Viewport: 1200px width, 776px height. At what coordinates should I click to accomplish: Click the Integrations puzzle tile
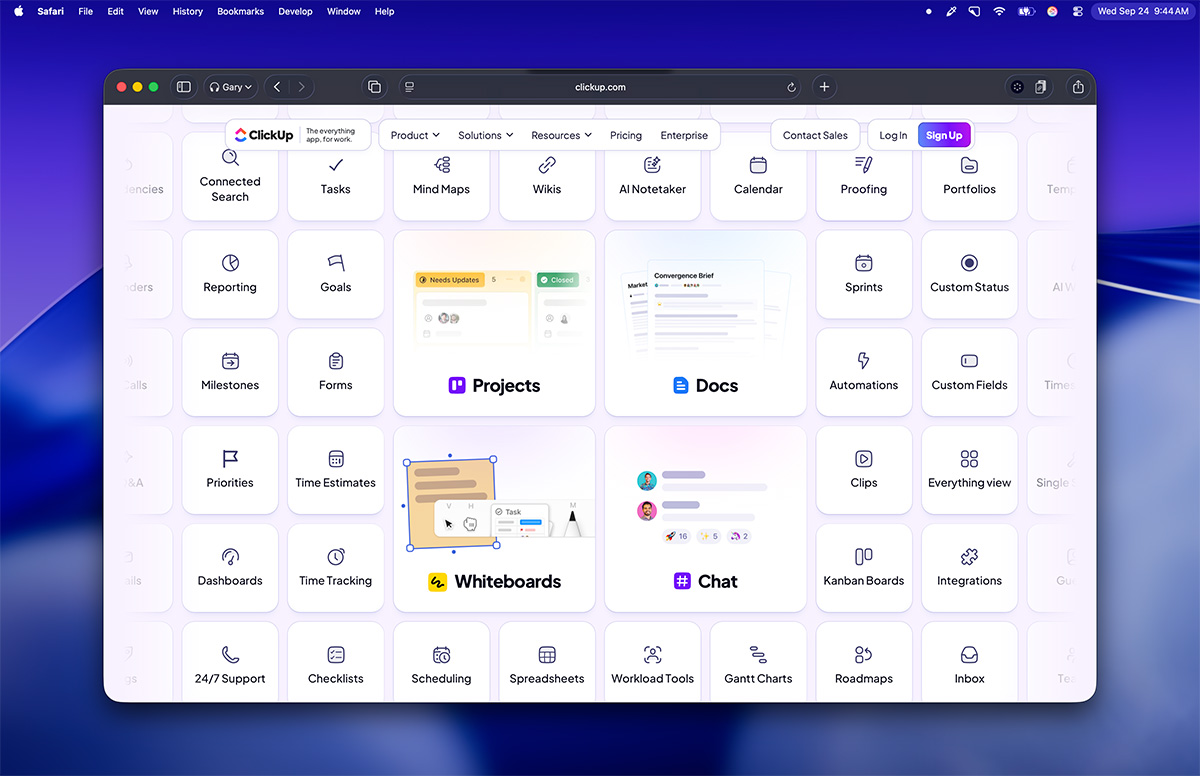(x=970, y=568)
